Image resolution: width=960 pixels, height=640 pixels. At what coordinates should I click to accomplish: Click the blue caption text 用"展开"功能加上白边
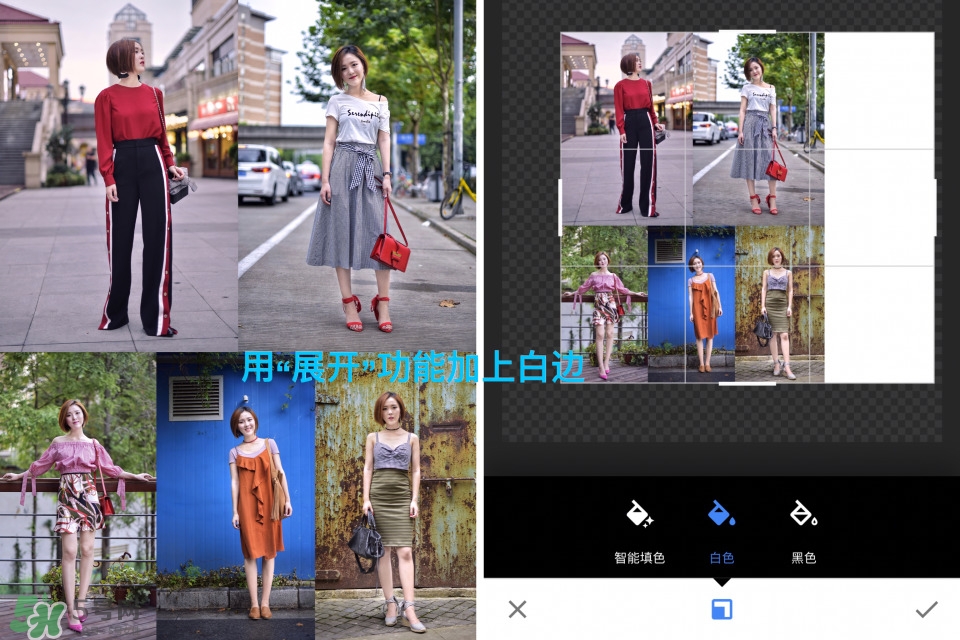click(412, 367)
